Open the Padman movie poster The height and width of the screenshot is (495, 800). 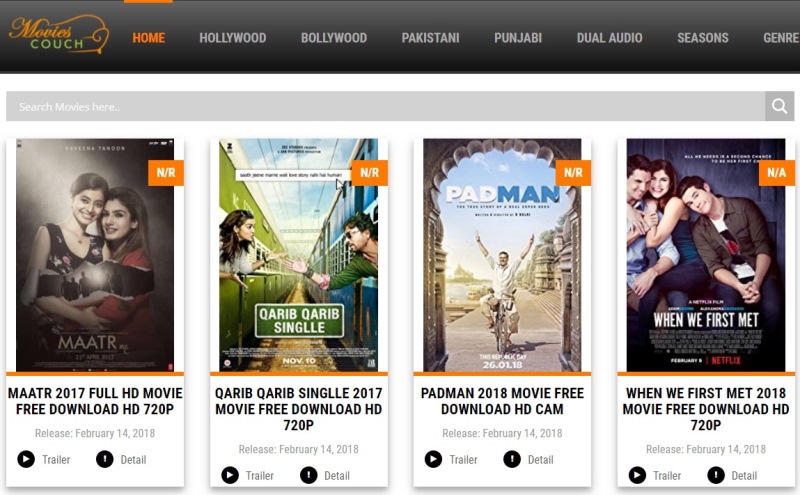(502, 255)
